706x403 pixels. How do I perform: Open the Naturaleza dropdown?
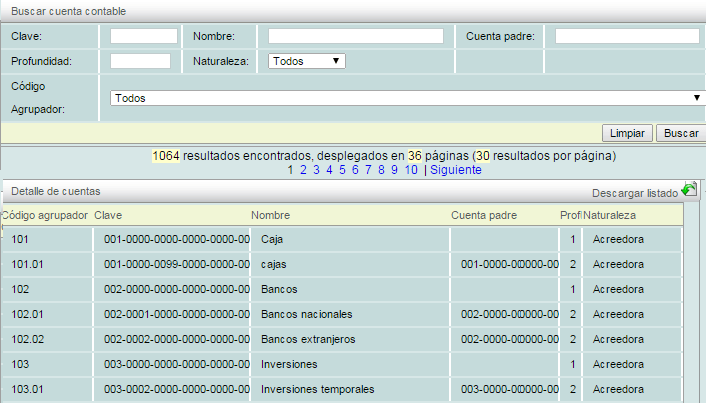pyautogui.click(x=306, y=61)
